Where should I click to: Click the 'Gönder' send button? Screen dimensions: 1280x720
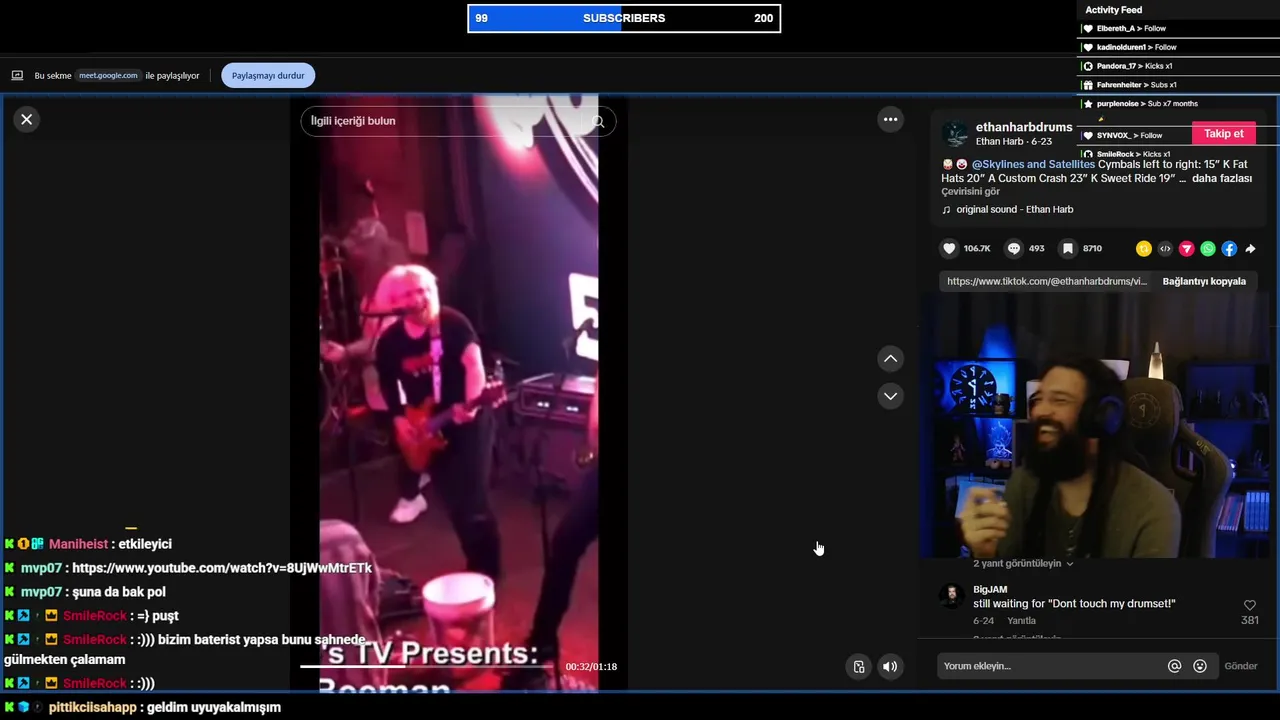(x=1241, y=666)
